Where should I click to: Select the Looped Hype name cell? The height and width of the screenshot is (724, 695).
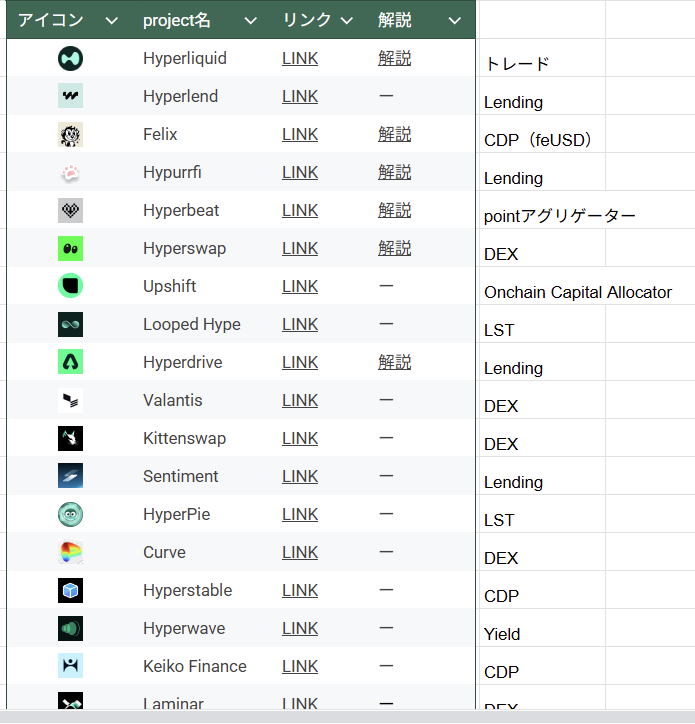point(192,324)
